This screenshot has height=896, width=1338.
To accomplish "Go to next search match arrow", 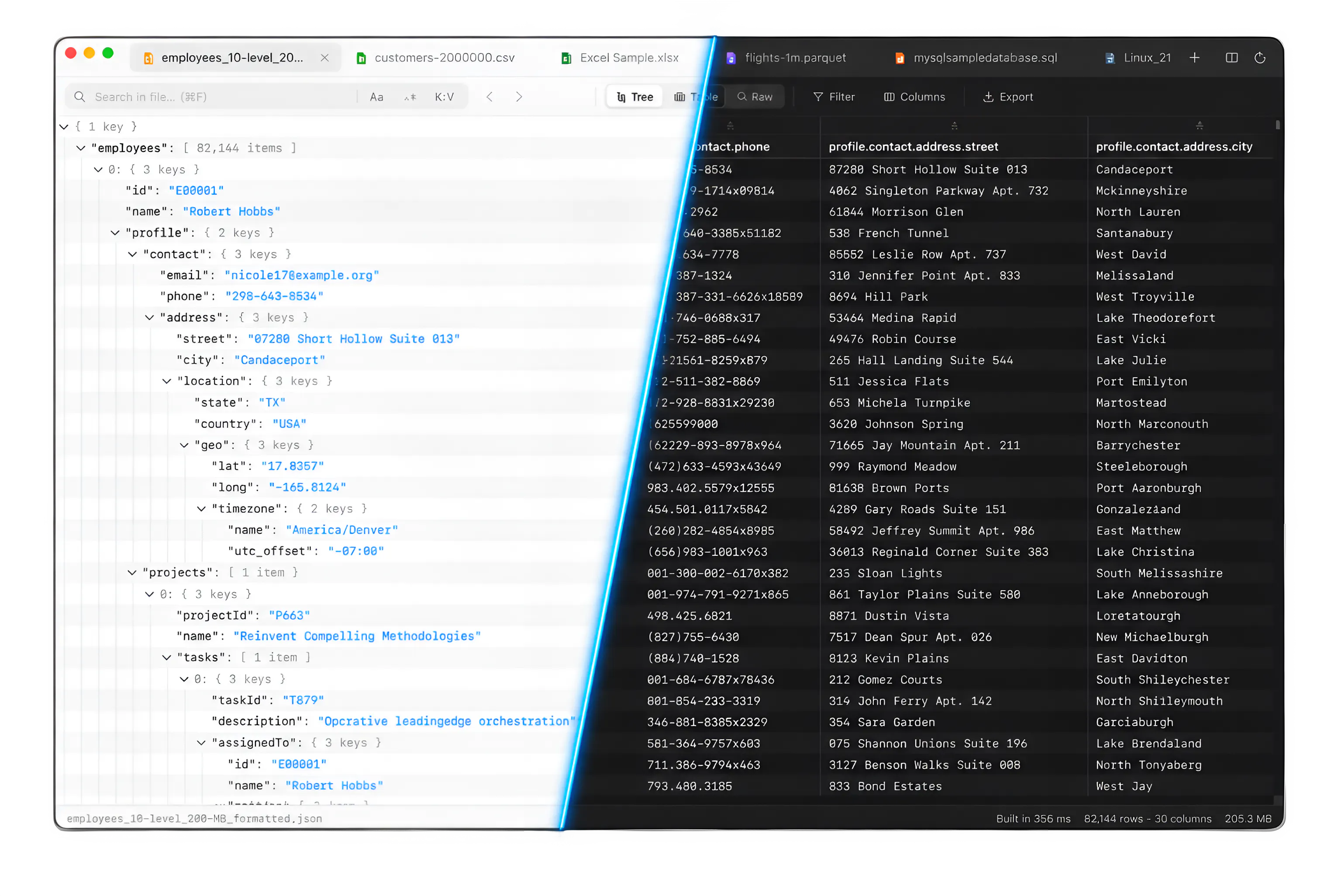I will click(x=519, y=97).
